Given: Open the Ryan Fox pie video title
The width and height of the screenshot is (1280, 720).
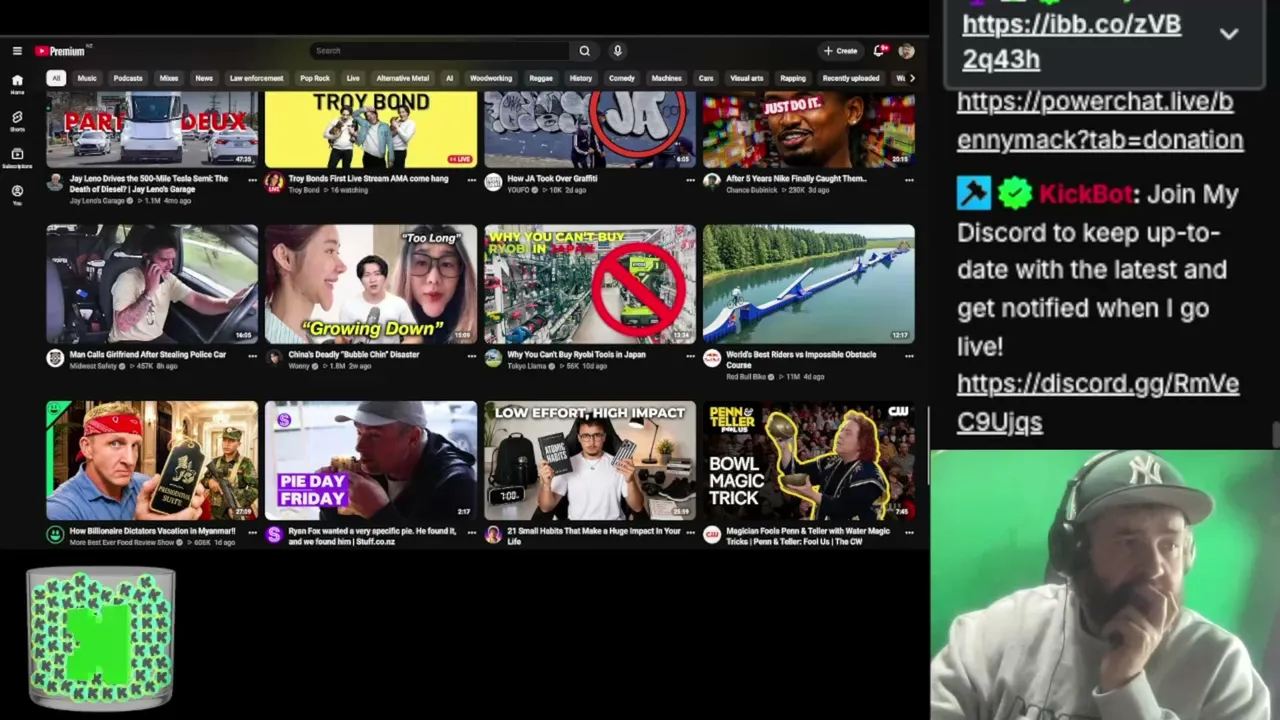Looking at the screenshot, I should [x=372, y=536].
